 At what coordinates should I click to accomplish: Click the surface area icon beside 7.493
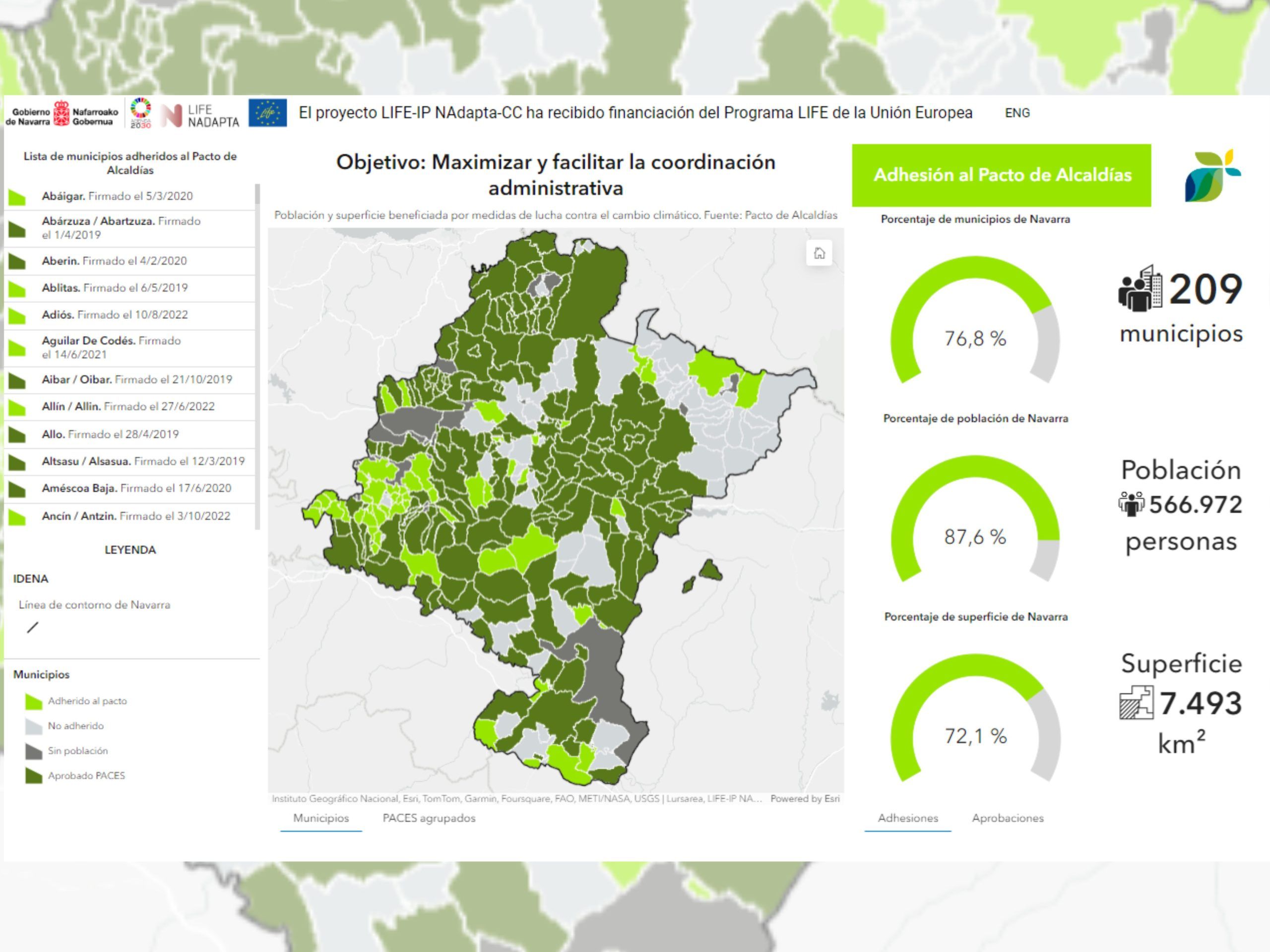pos(1136,703)
